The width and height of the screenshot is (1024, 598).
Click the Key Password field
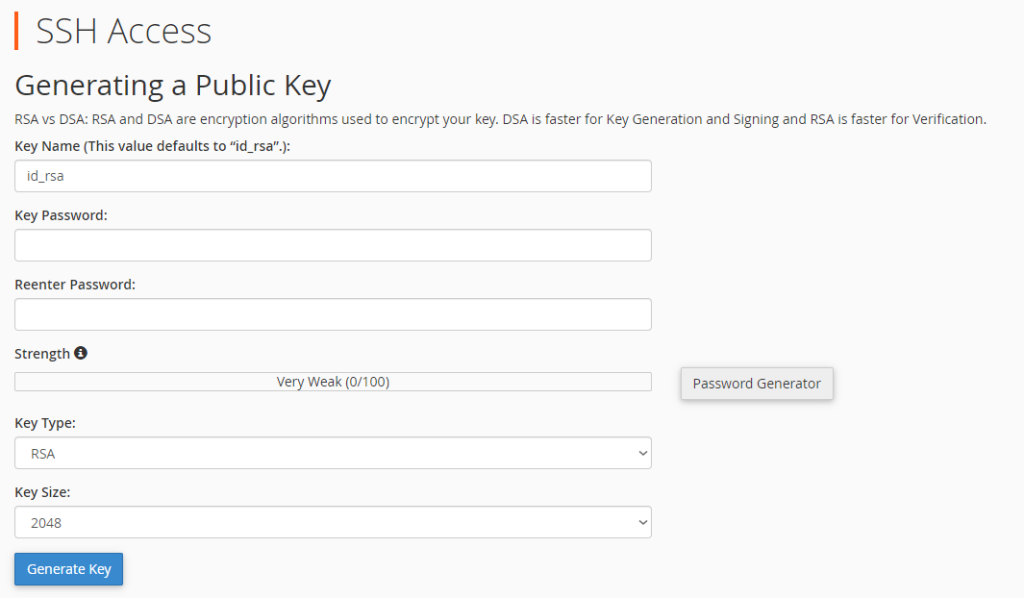pyautogui.click(x=332, y=244)
